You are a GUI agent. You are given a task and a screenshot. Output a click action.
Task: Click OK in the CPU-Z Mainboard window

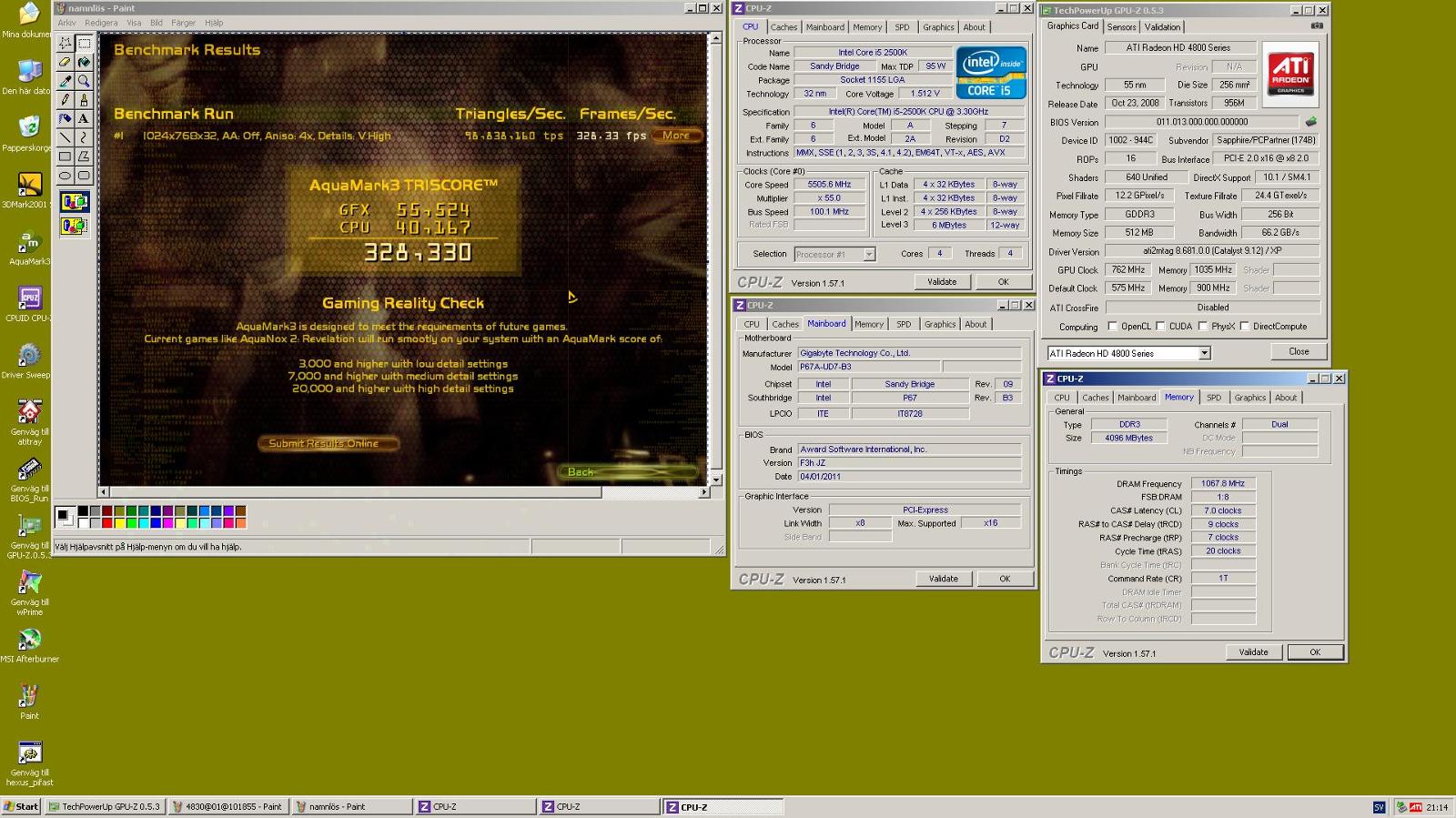tap(1005, 579)
